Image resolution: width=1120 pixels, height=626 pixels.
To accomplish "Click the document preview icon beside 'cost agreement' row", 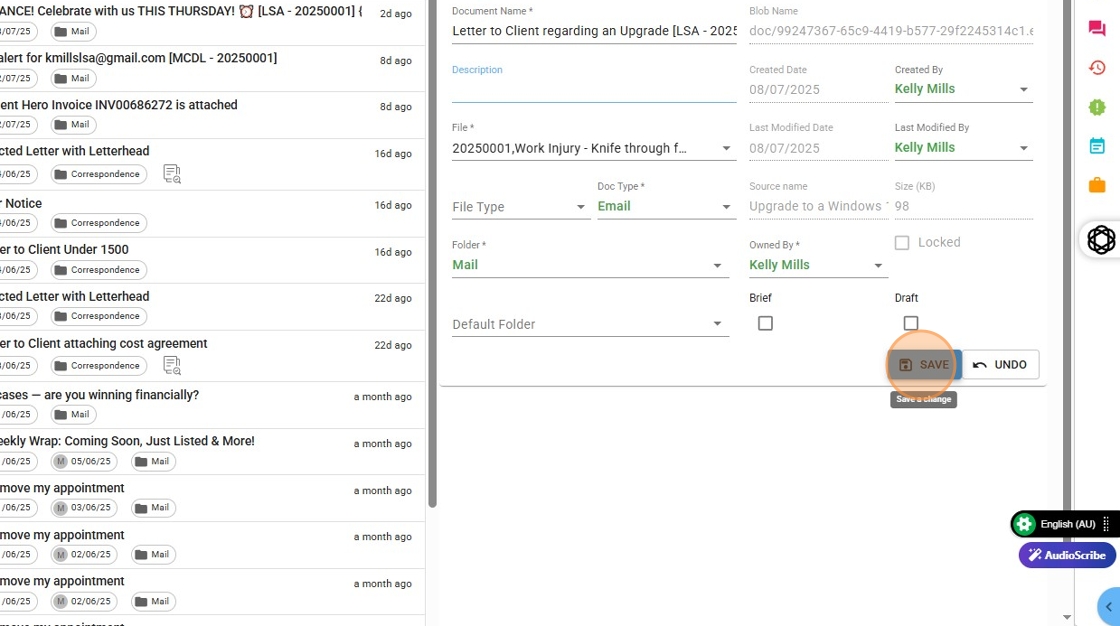I will [172, 366].
